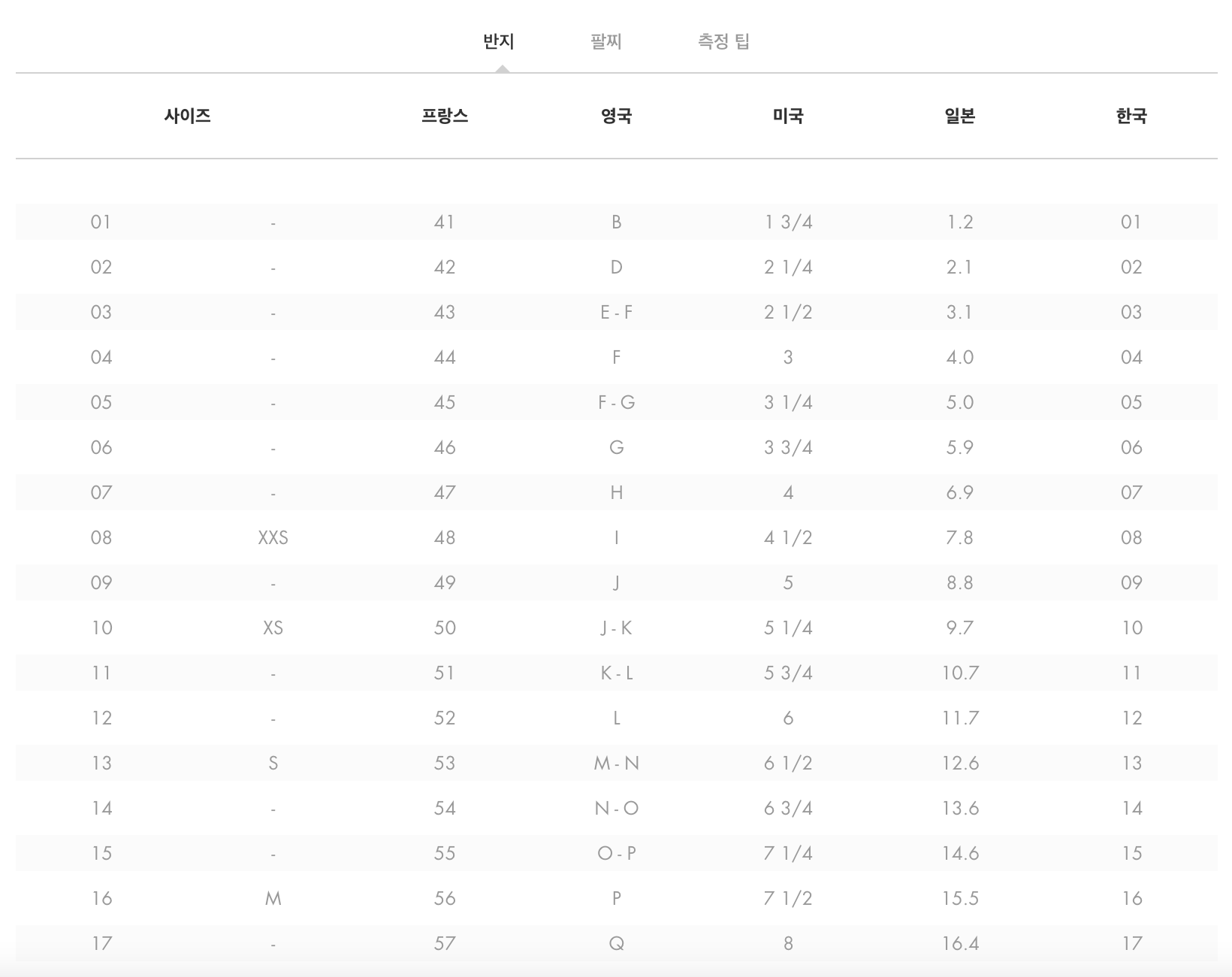Click the France size 53 cell

(x=445, y=764)
